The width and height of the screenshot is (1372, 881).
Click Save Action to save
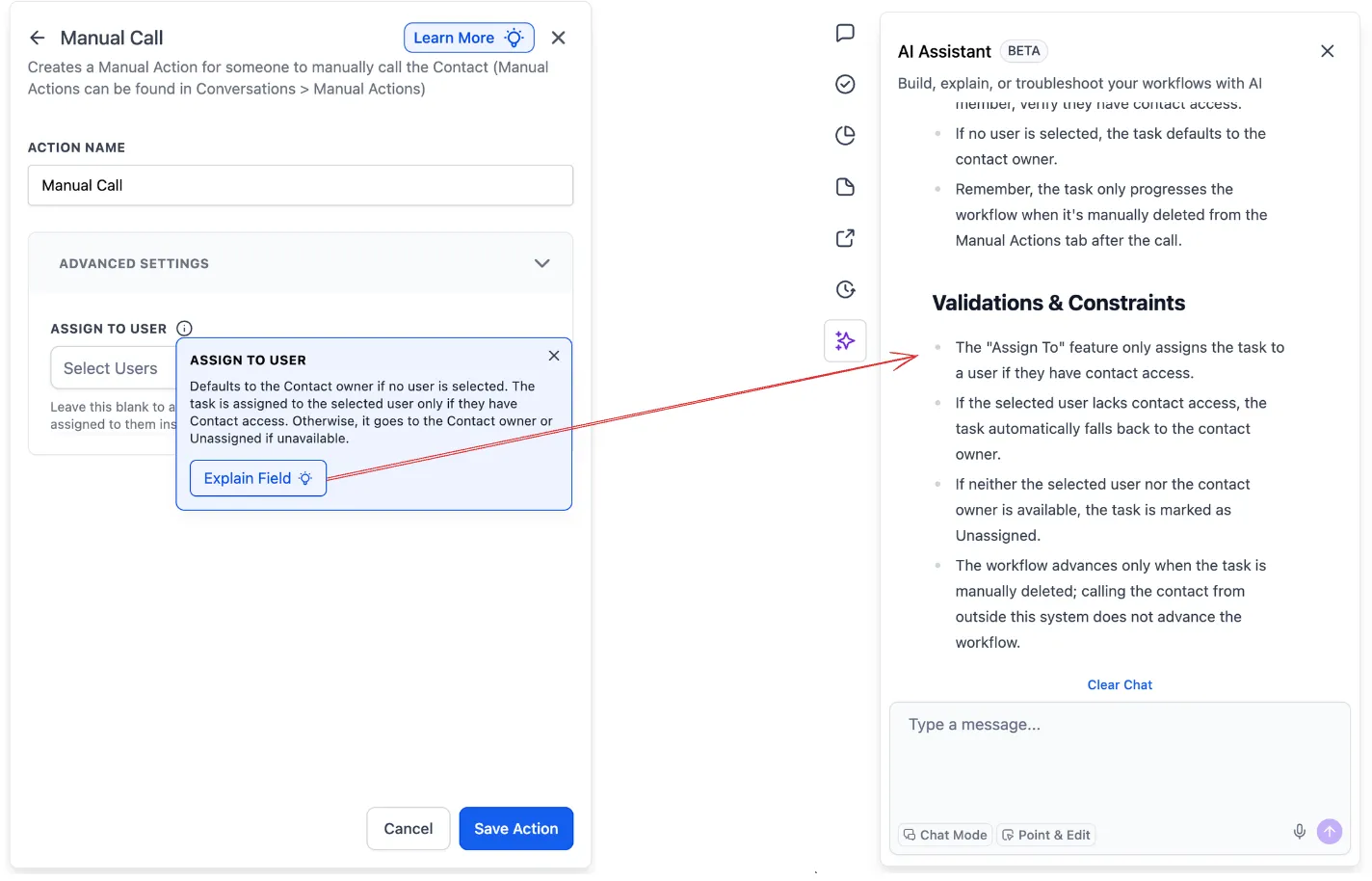pyautogui.click(x=516, y=828)
